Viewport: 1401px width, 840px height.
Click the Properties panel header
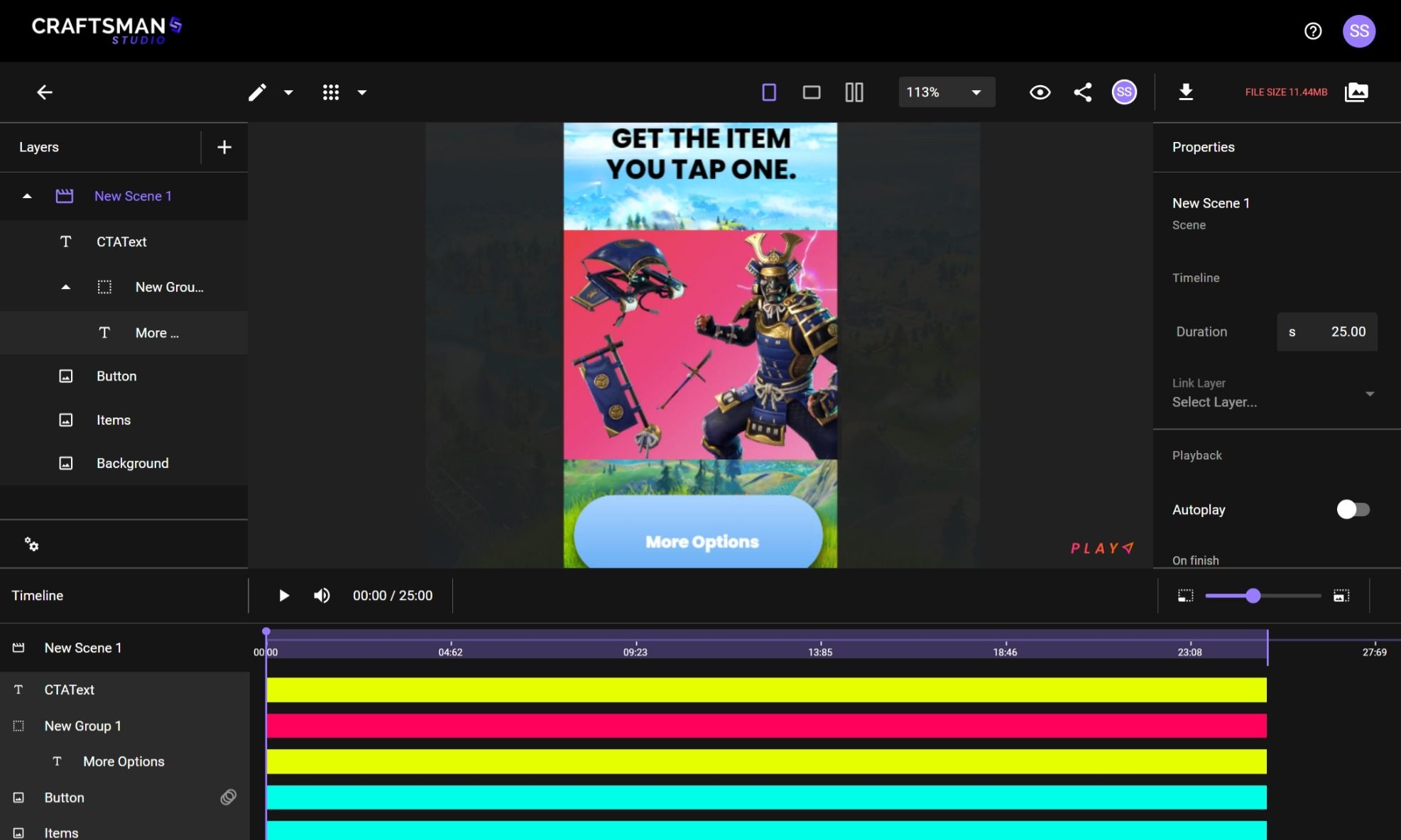(x=1204, y=147)
